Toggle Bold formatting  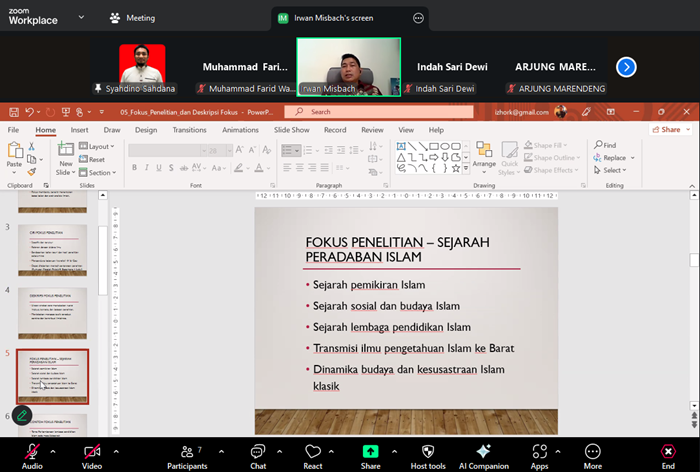click(134, 167)
